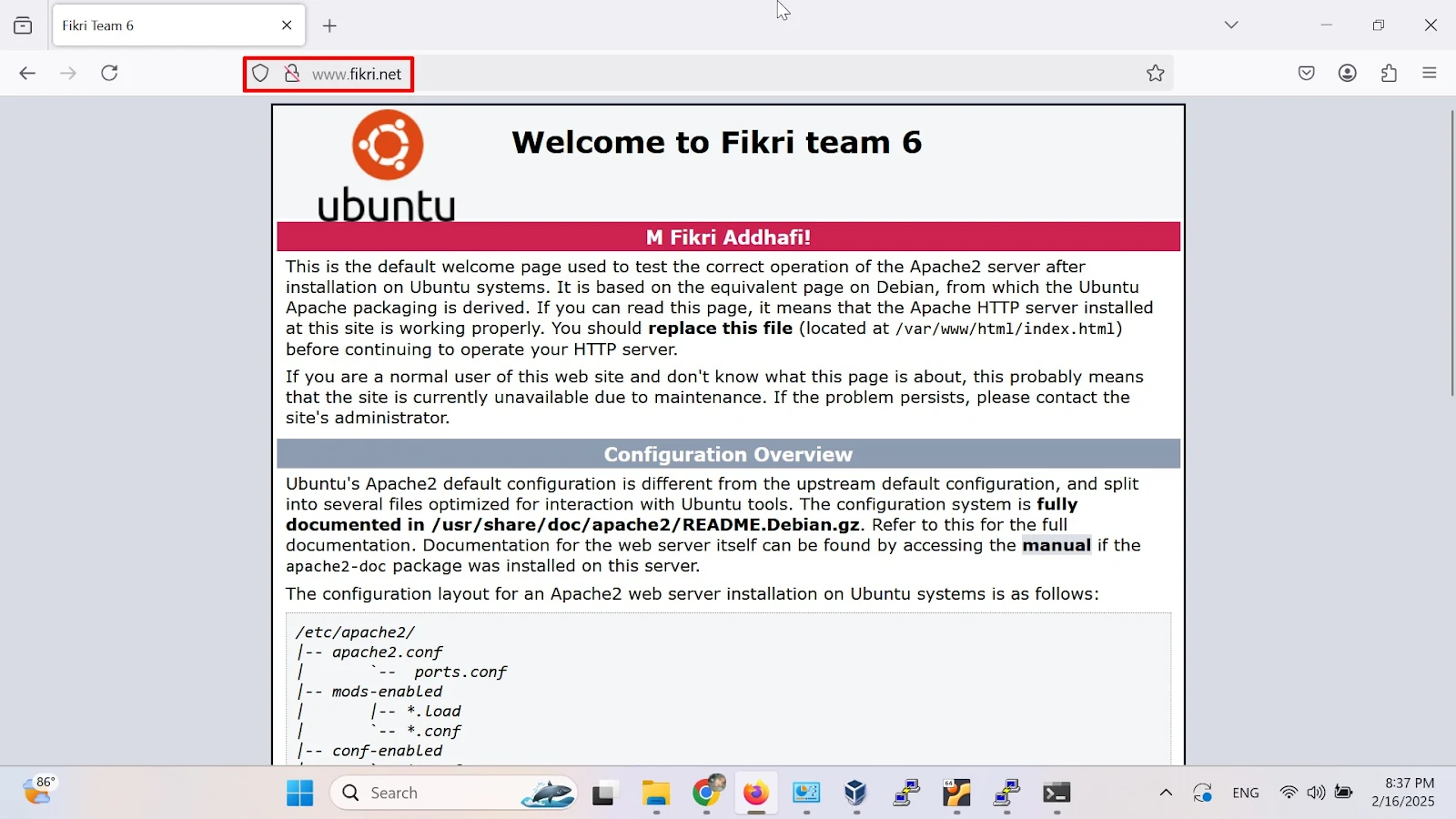1456x819 pixels.
Task: Click the taskbar Search box
Action: point(453,794)
